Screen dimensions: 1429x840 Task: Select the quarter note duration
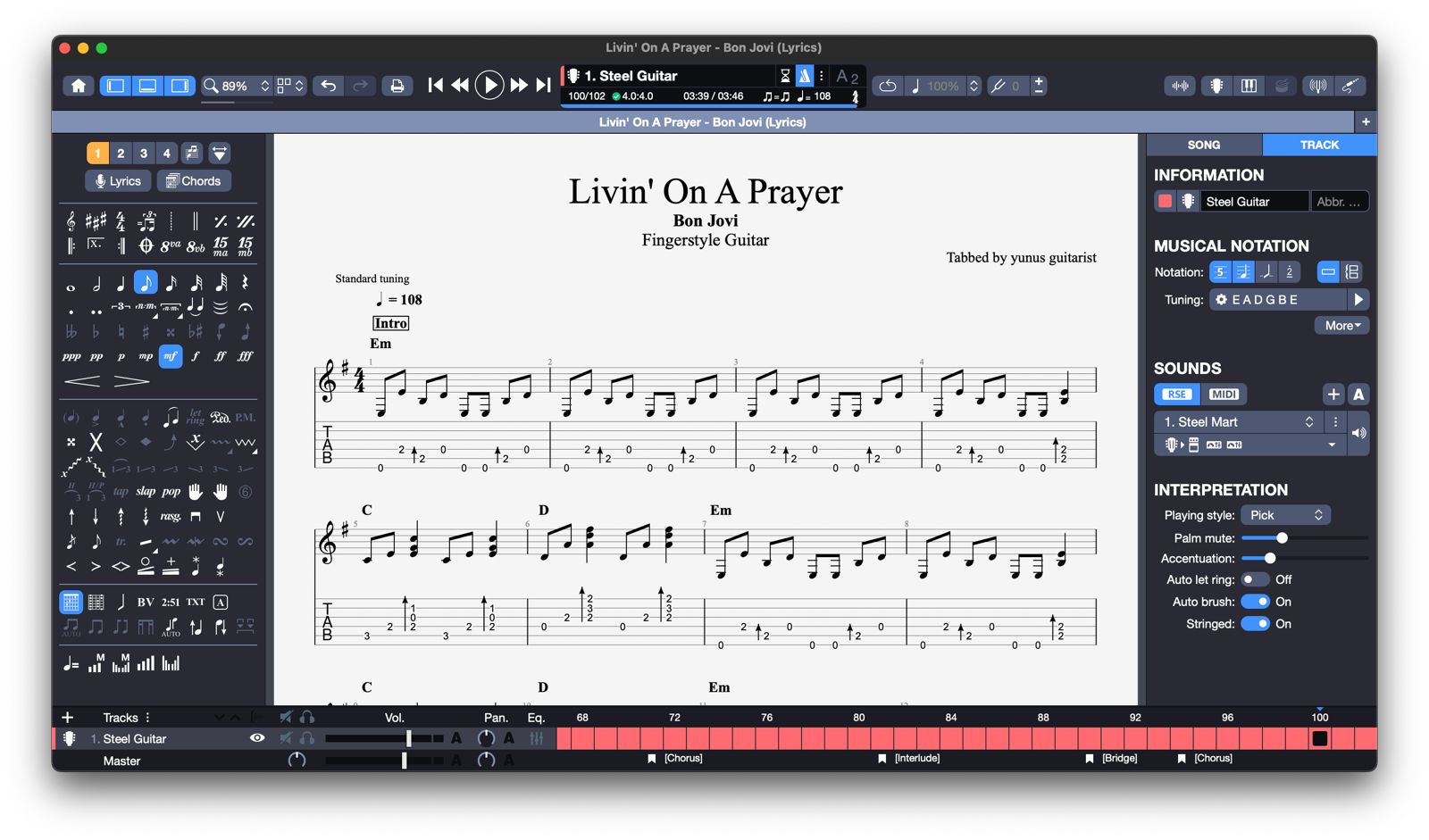121,283
